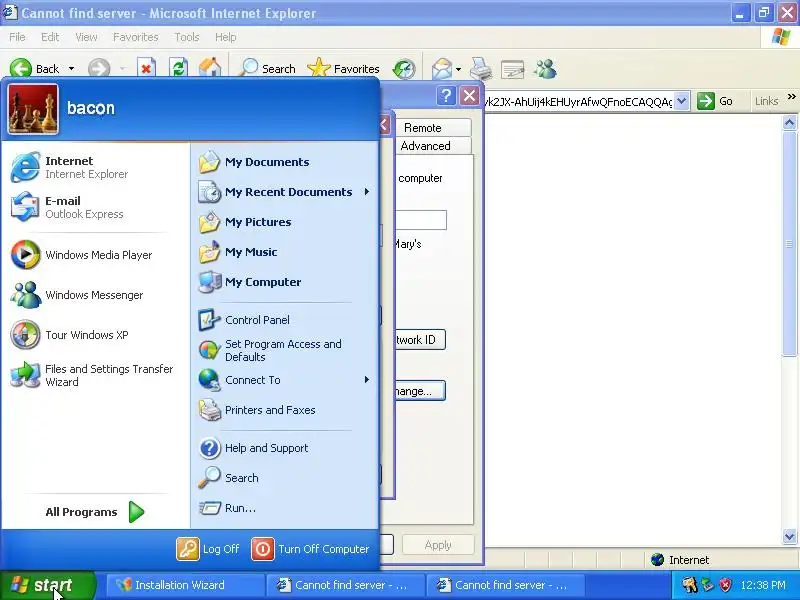Expand My Recent Documents submenu

[x=367, y=192]
